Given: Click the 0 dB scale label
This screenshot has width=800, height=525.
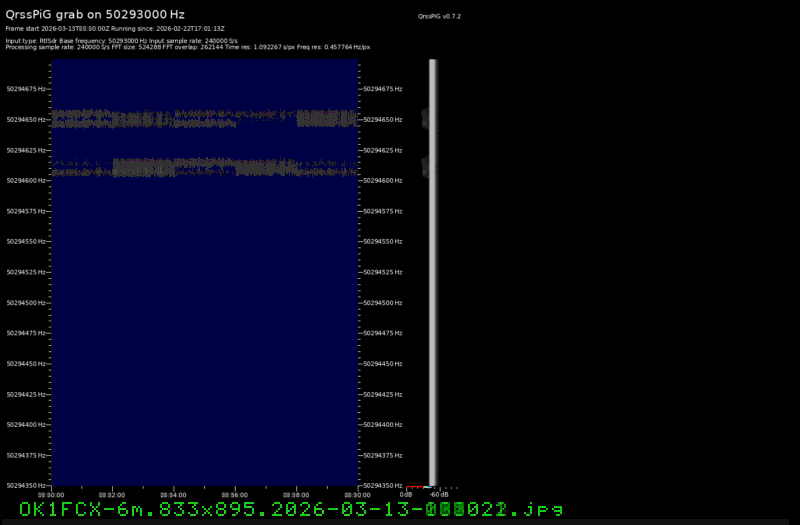Looking at the screenshot, I should point(406,494).
